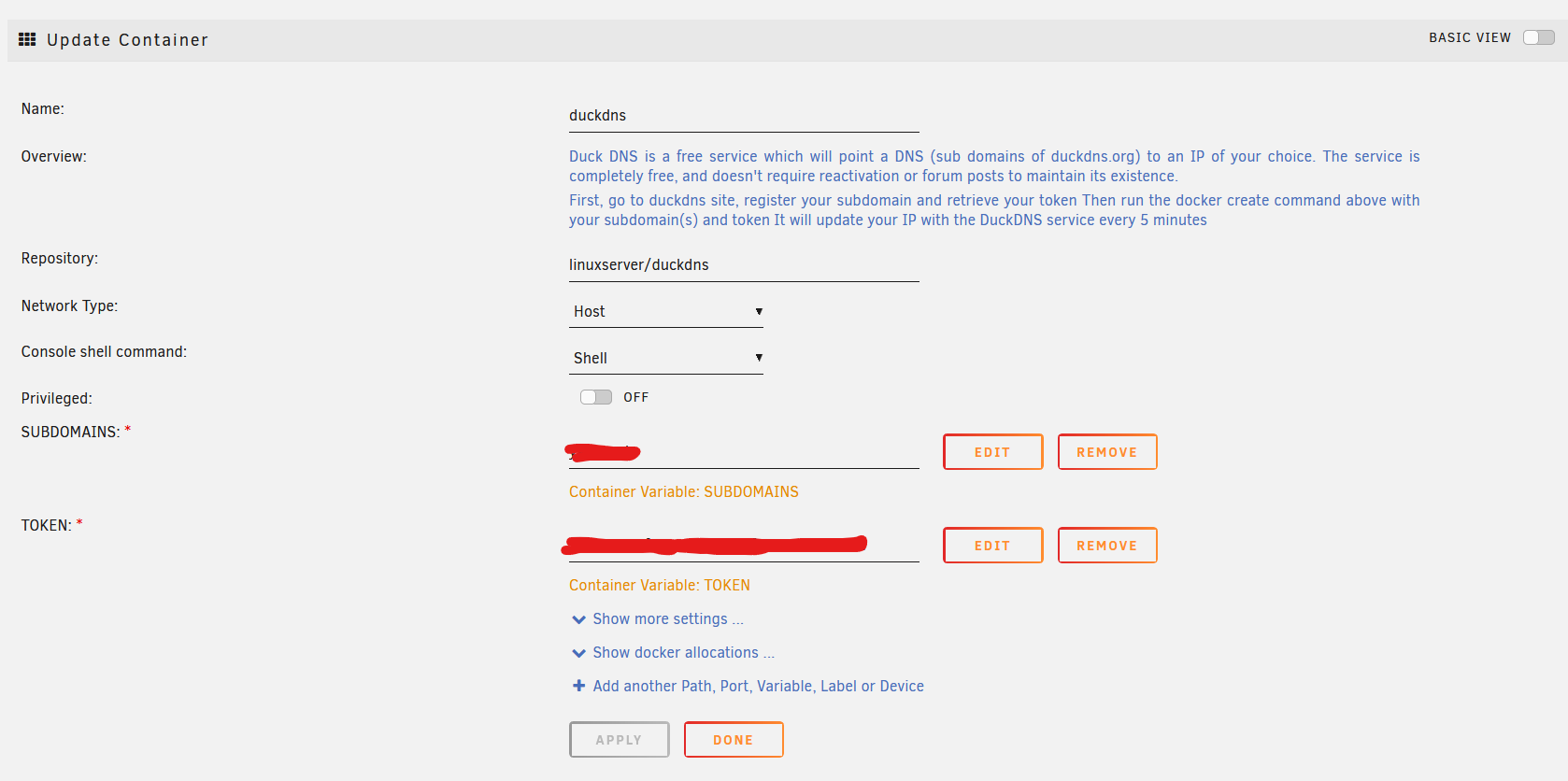Expand Show more settings
This screenshot has height=781, width=1568.
tap(668, 618)
